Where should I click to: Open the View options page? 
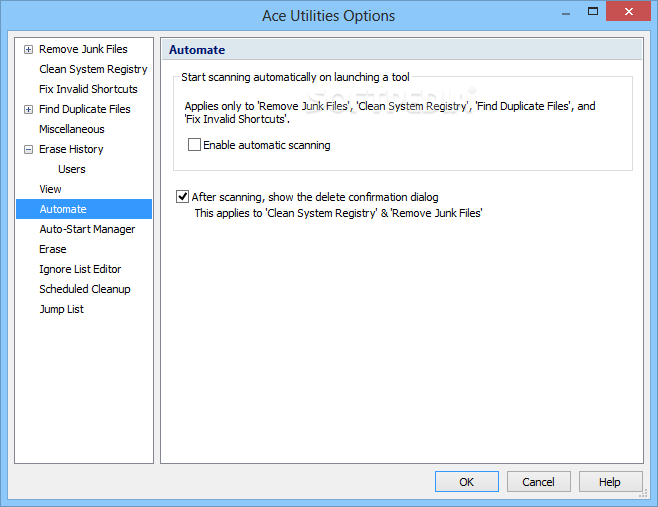point(50,189)
